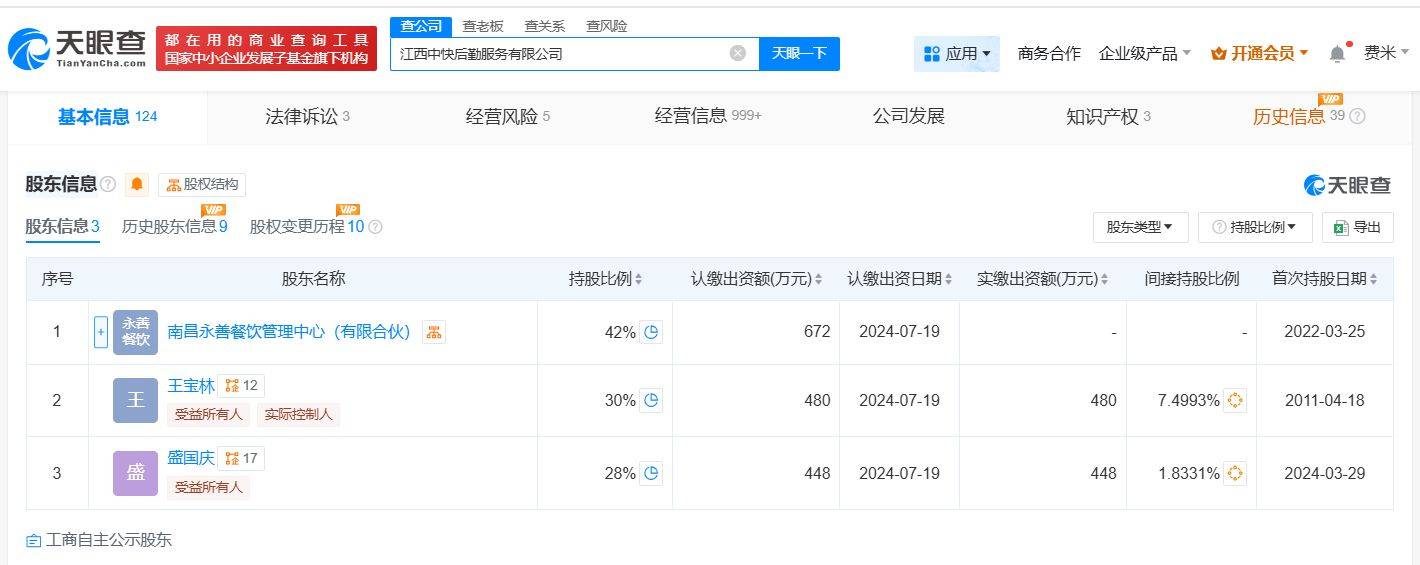Switch to 查风险 search tab
The image size is (1420, 565).
(x=607, y=26)
